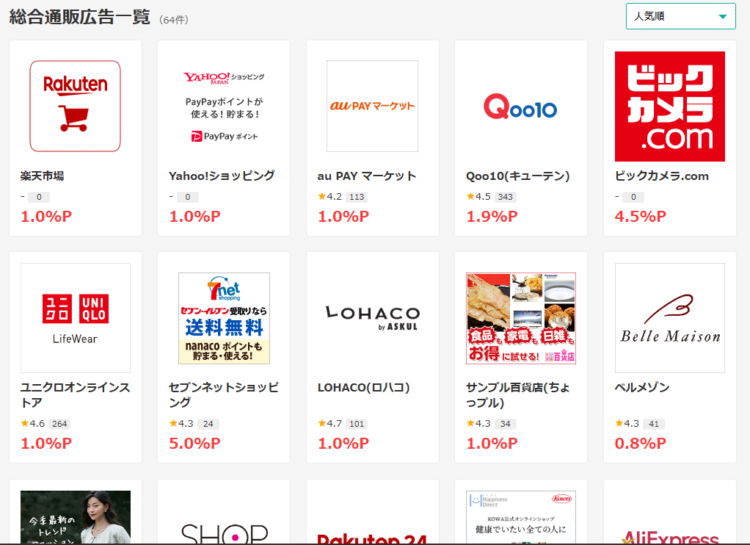
Task: Open the 楽天市場 shop title link
Action: [42, 176]
